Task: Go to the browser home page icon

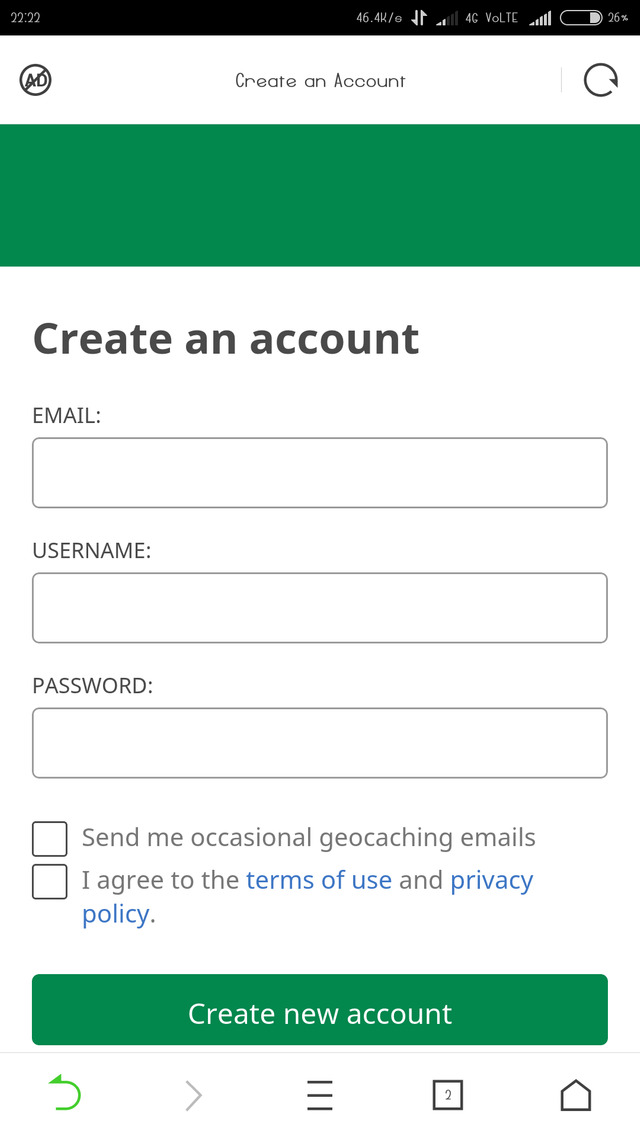Action: click(x=575, y=1095)
